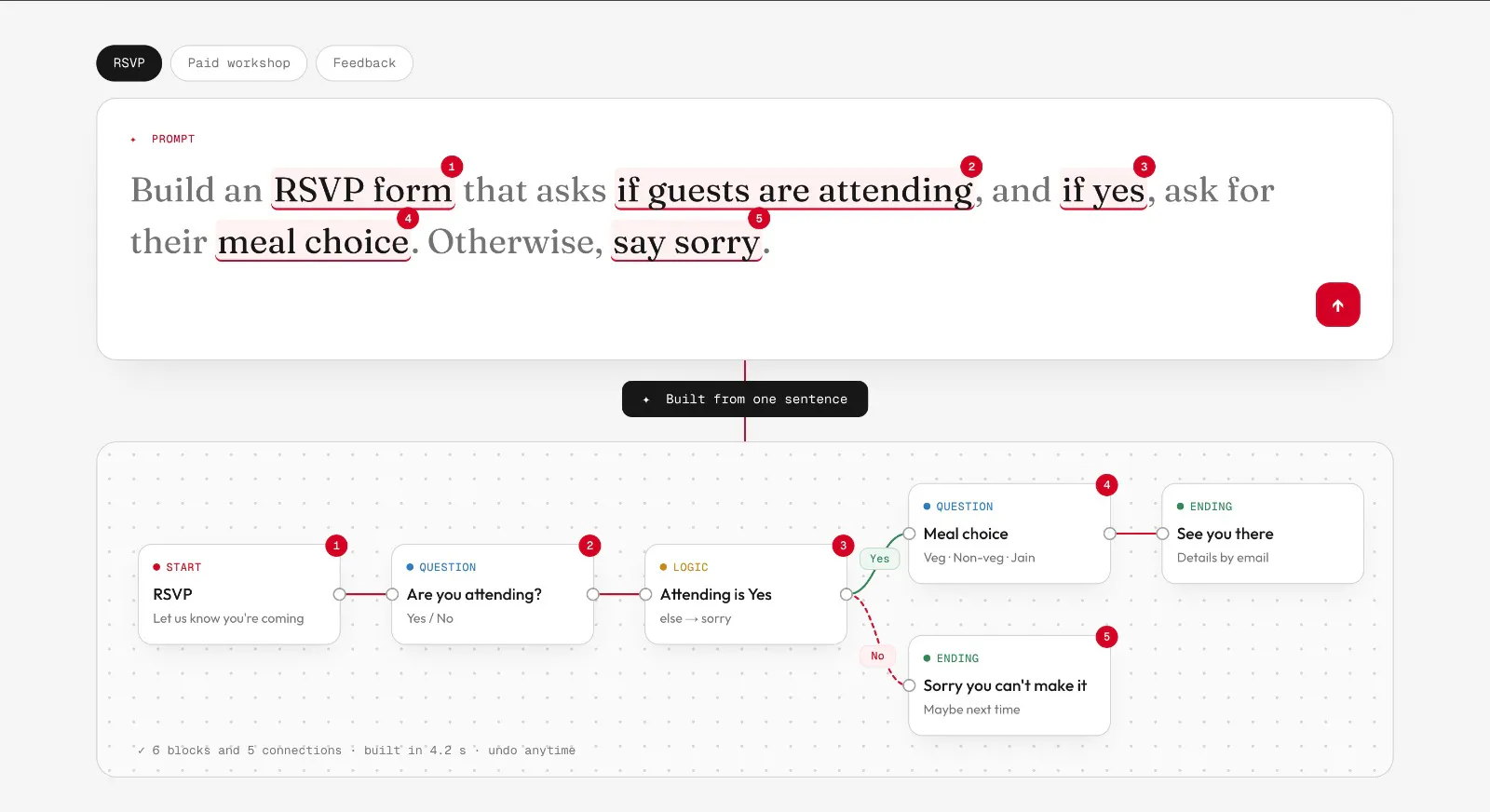Click the output port of 'Meal choice' block
The height and width of the screenshot is (812, 1490).
click(x=1110, y=534)
